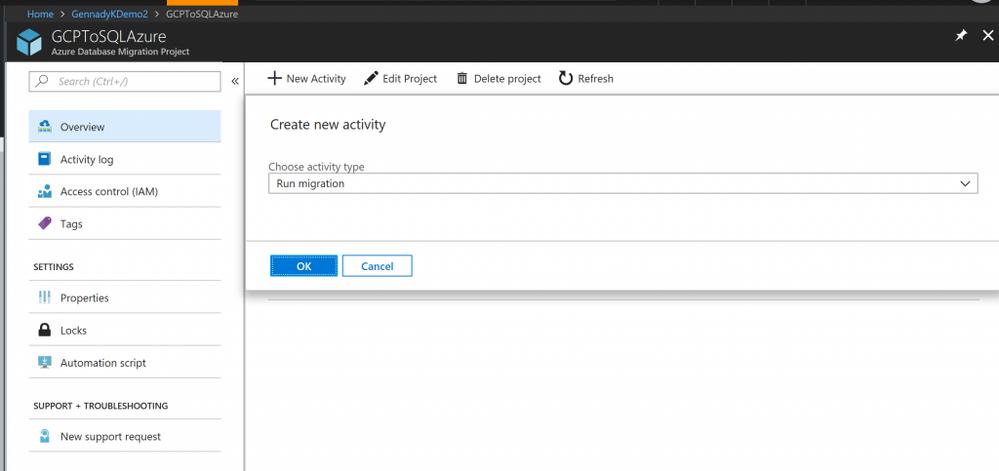The image size is (999, 471).
Task: Open the Overview menu item
Action: 125,126
